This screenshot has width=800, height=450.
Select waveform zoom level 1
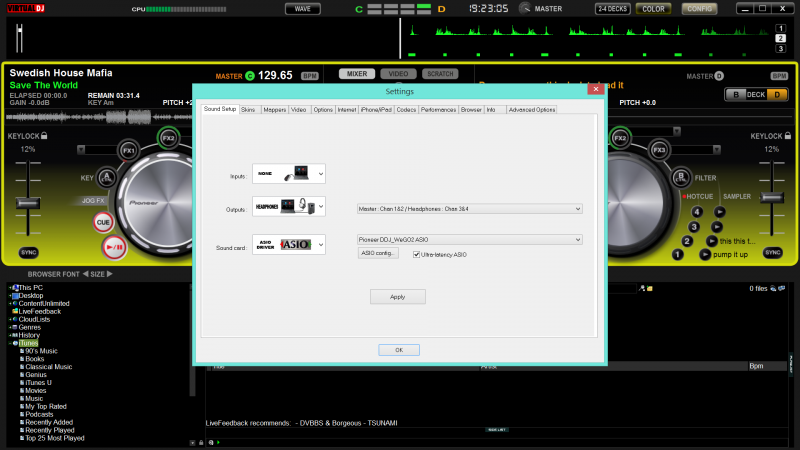(x=780, y=29)
